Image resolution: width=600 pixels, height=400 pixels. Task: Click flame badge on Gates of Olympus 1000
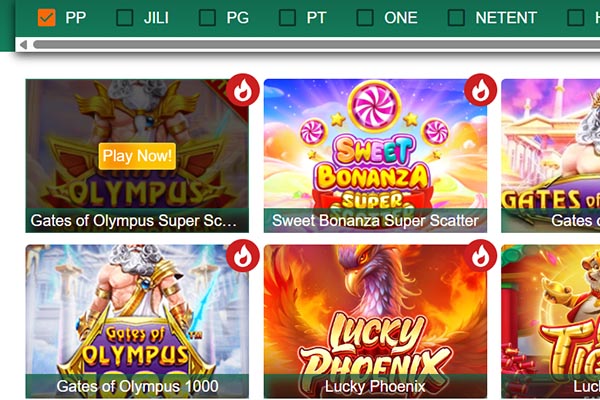tap(243, 256)
